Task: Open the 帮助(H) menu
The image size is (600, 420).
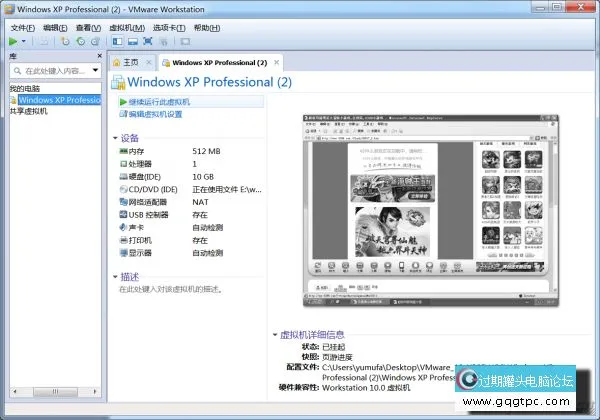Action: [207, 28]
